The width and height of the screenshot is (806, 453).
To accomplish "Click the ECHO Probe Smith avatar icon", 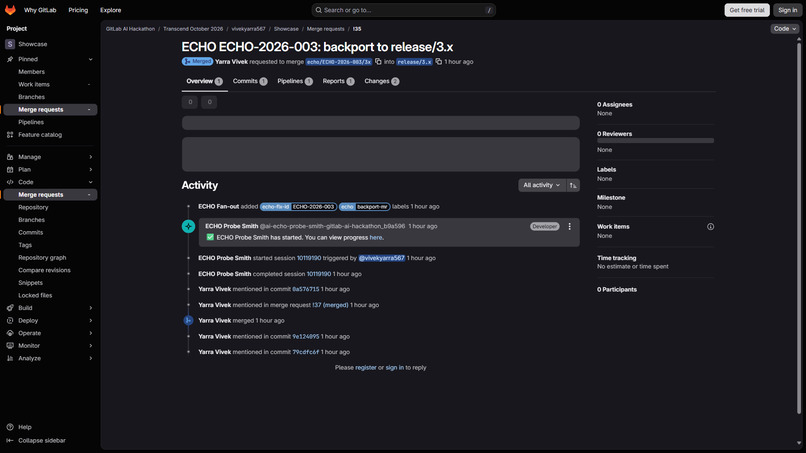I will coord(189,226).
